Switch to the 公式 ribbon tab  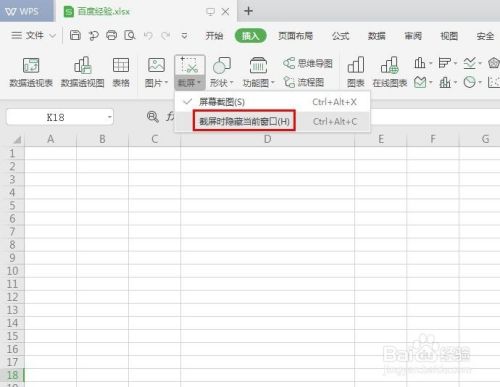[341, 36]
